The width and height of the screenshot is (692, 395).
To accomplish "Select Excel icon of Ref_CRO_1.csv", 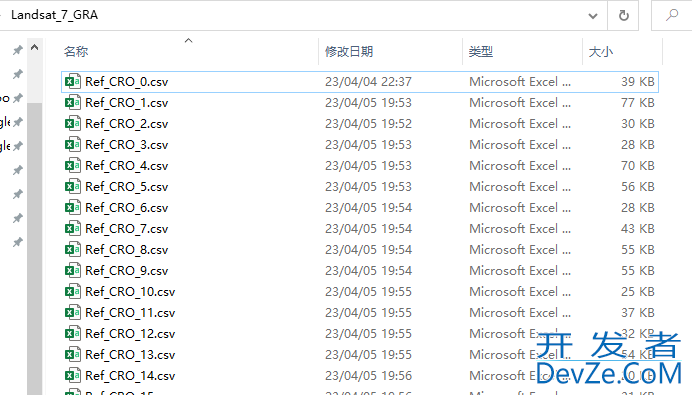I will pos(73,103).
